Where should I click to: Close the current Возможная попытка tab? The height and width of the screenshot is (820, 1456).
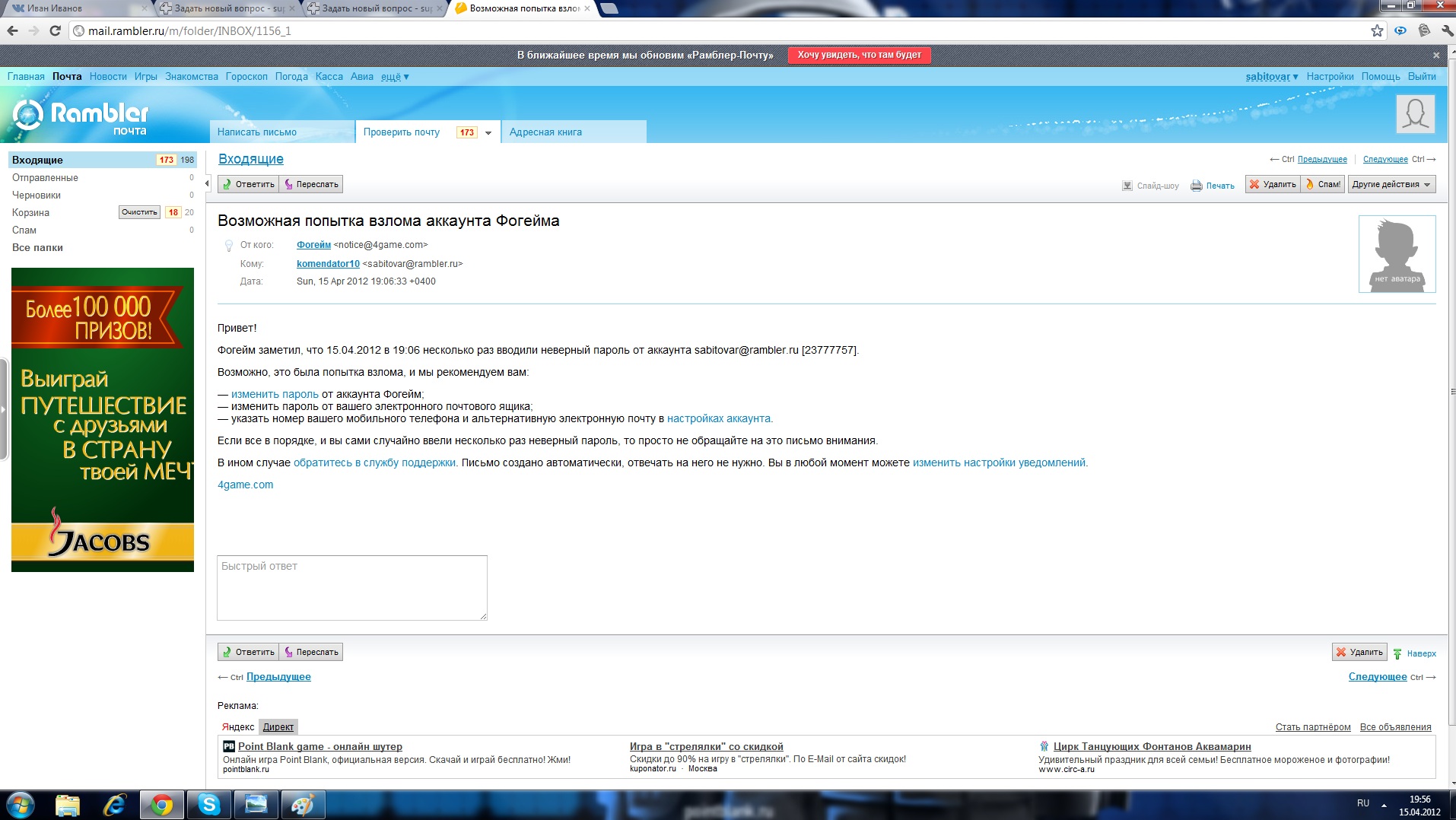587,8
